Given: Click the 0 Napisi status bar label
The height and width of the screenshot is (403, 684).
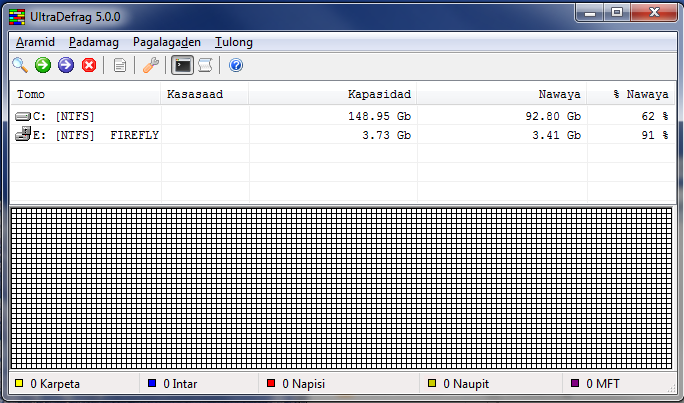Looking at the screenshot, I should click(x=304, y=384).
